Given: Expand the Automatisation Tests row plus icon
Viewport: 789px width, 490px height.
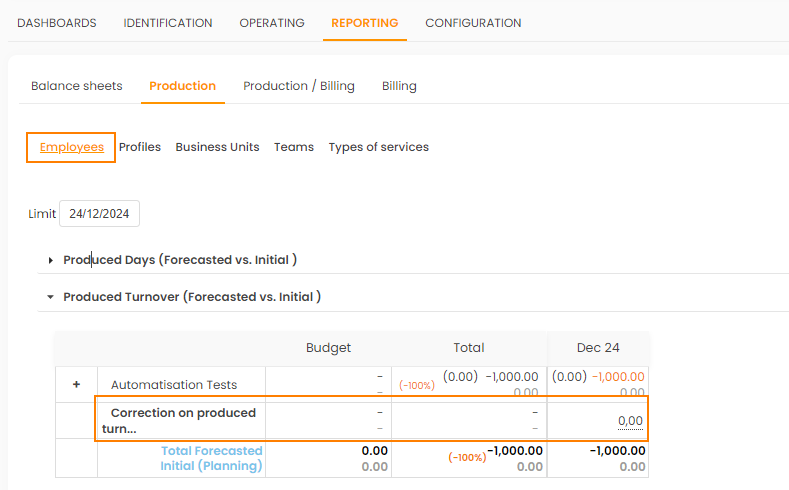Looking at the screenshot, I should (x=75, y=384).
